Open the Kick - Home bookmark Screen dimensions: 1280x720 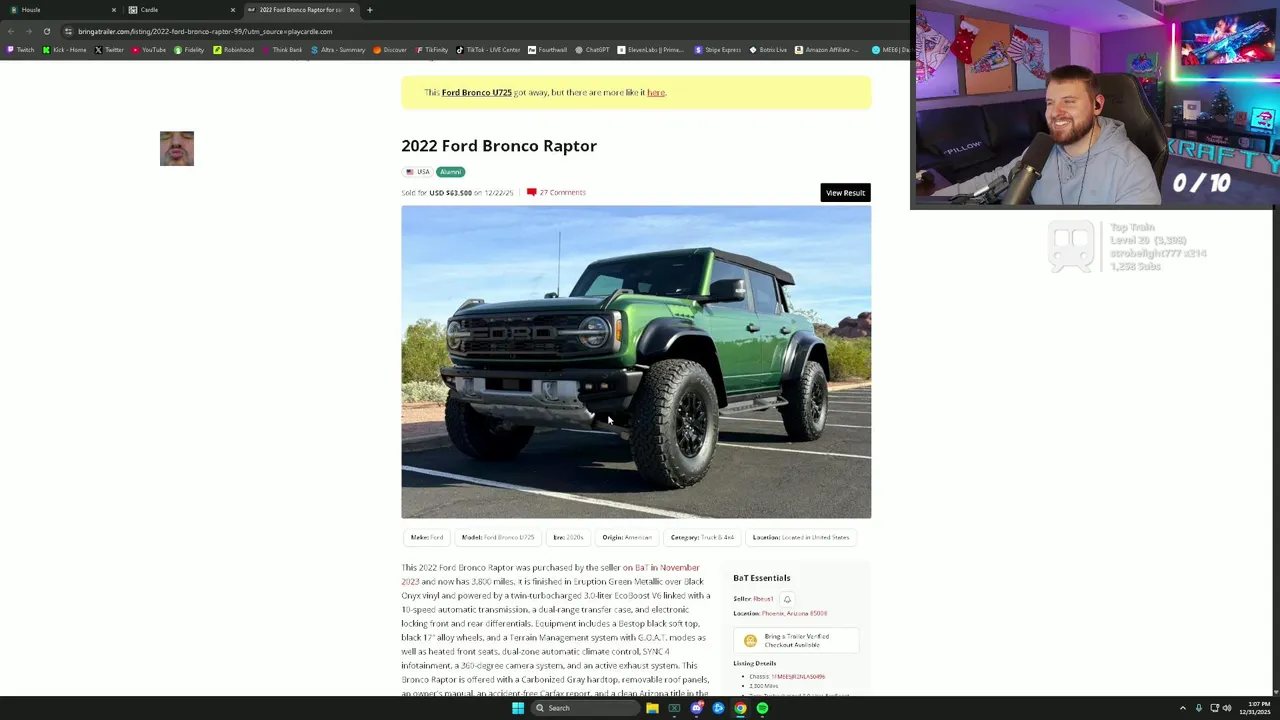click(65, 50)
